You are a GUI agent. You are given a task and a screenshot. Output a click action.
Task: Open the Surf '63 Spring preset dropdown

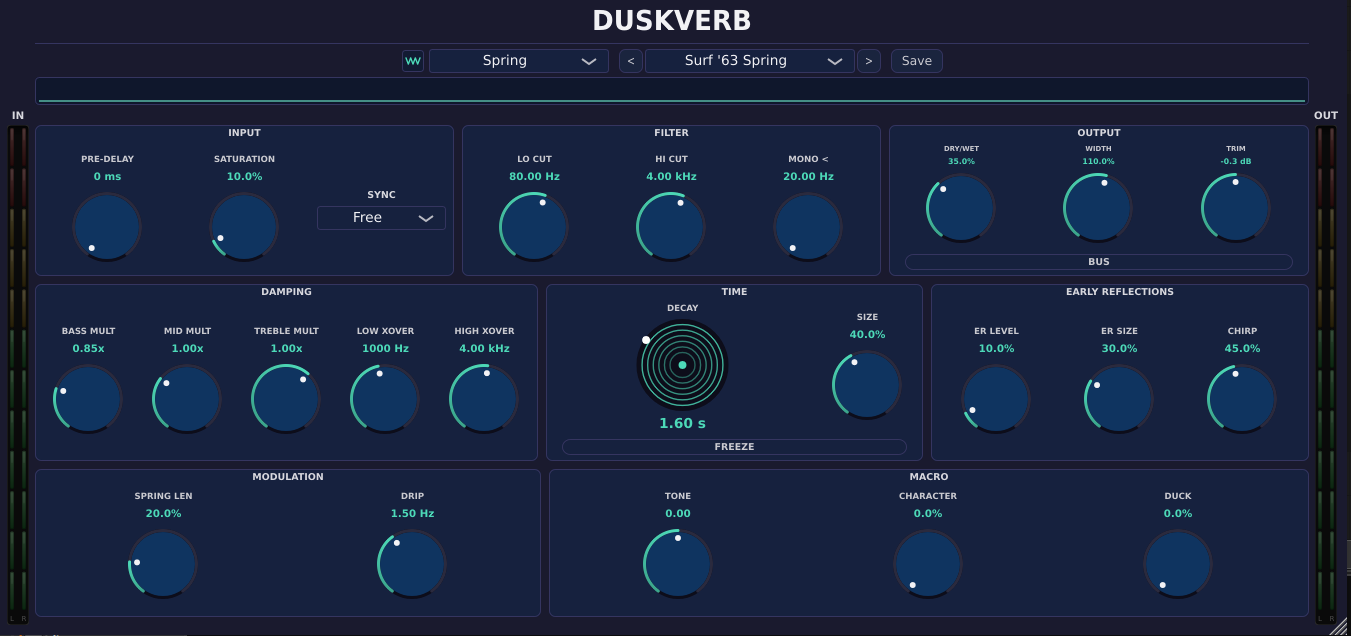point(750,61)
